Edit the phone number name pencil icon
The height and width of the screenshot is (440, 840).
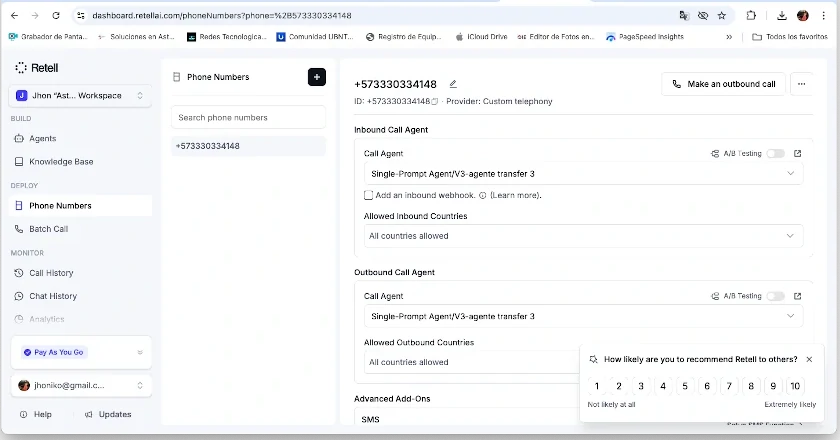(x=453, y=84)
